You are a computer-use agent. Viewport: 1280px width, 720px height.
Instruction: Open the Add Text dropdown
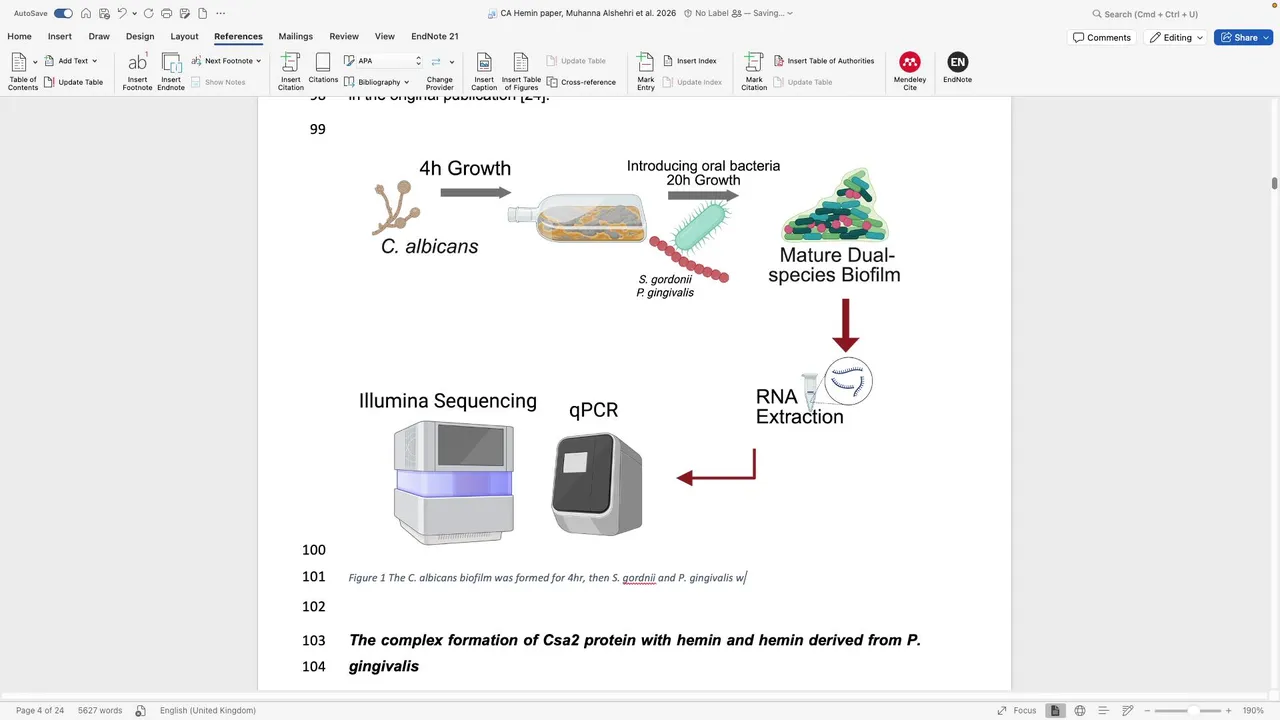(71, 61)
